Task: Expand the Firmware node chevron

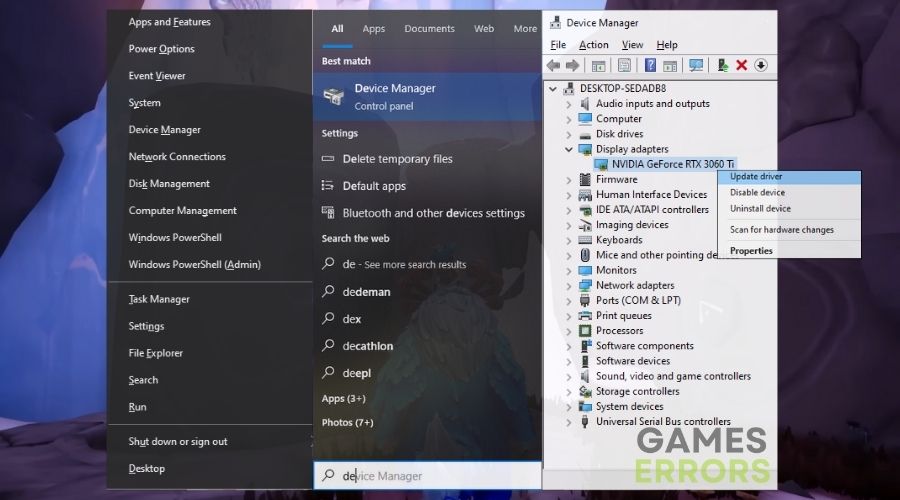Action: click(x=569, y=180)
